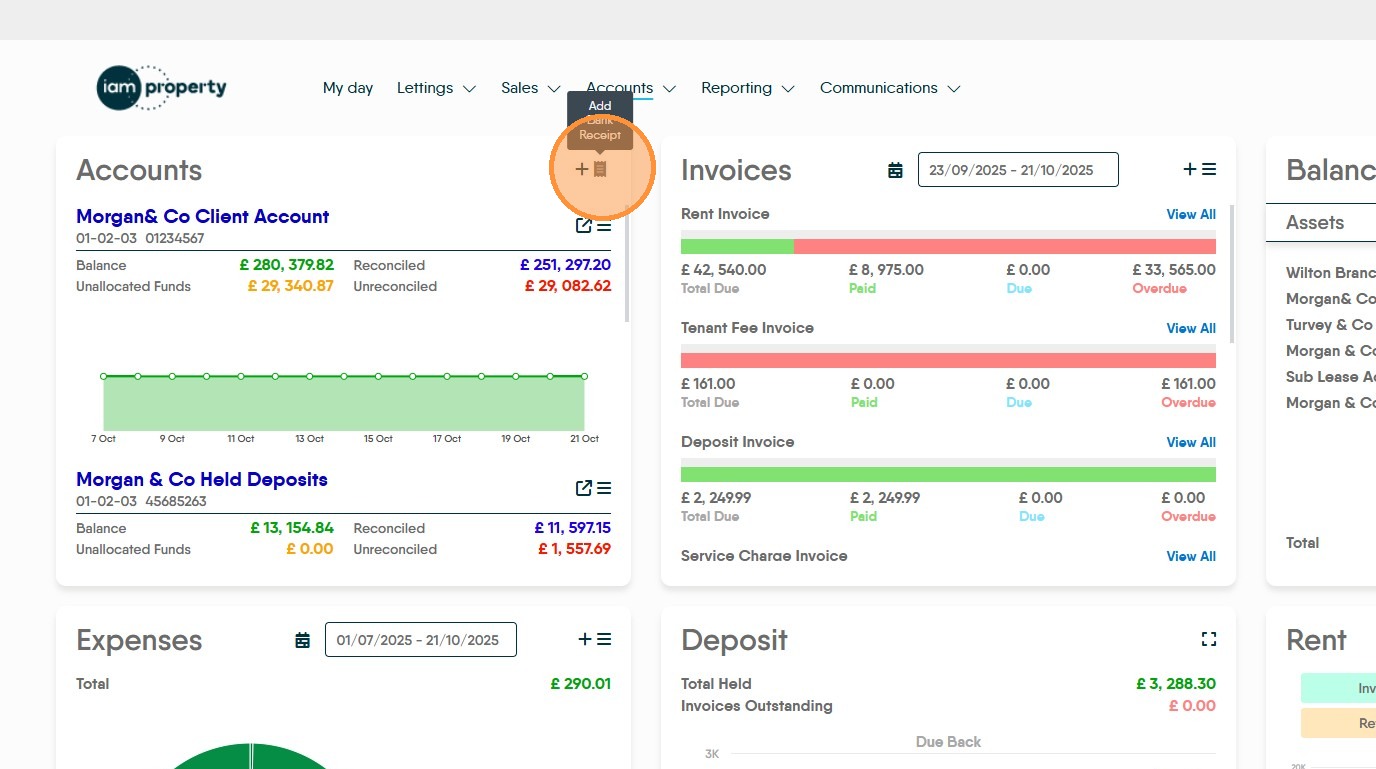The width and height of the screenshot is (1376, 769).
Task: Expand the Communications dropdown menu
Action: pyautogui.click(x=890, y=88)
